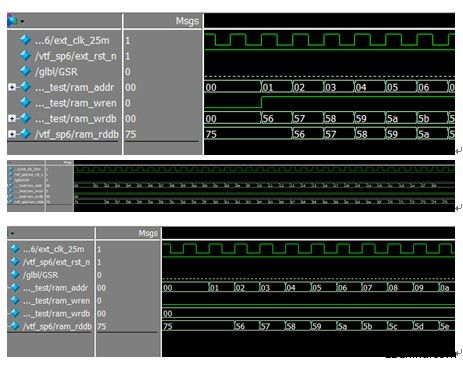463x367 pixels.
Task: Click the ram_wrdb signal icon in top panel
Action: 25,118
